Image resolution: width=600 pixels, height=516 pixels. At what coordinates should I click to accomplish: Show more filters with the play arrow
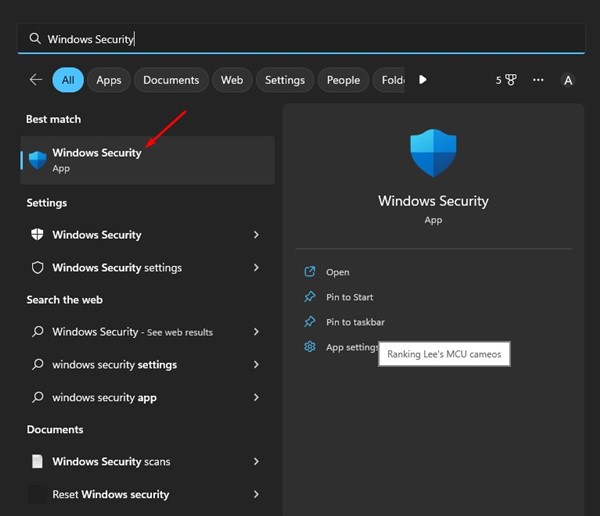(x=422, y=80)
